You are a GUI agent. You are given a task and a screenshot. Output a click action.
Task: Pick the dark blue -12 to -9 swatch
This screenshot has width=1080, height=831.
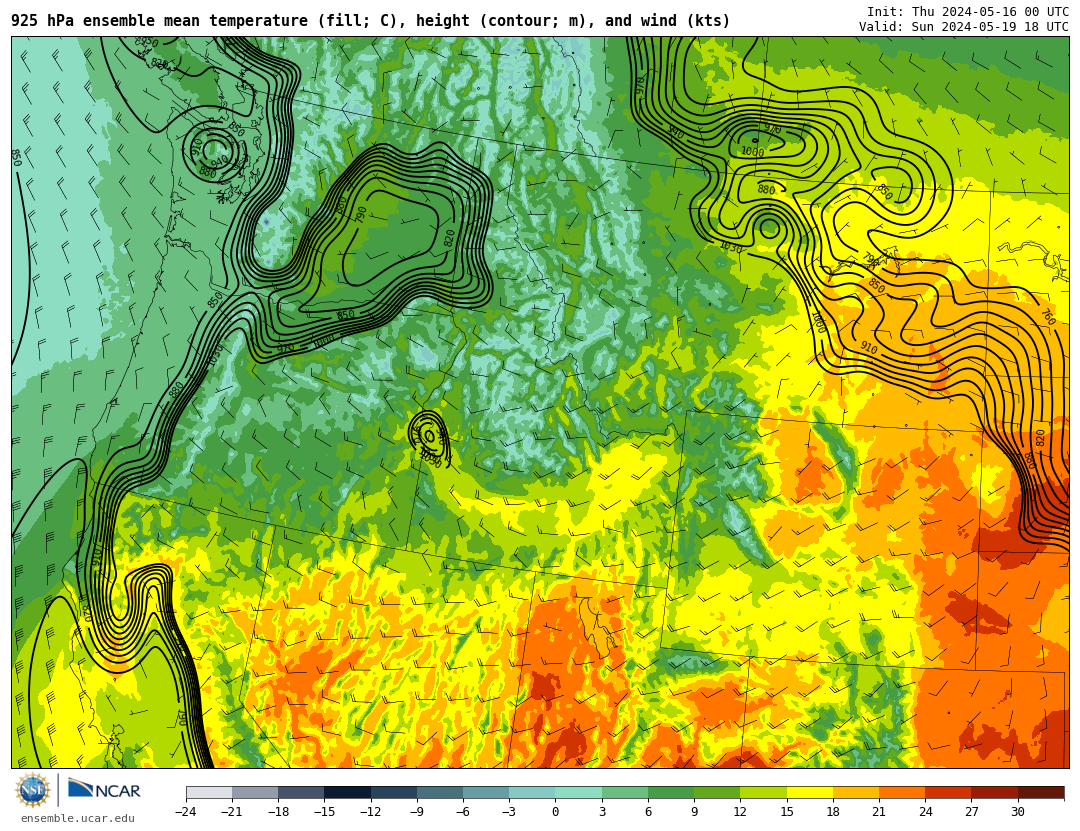394,793
